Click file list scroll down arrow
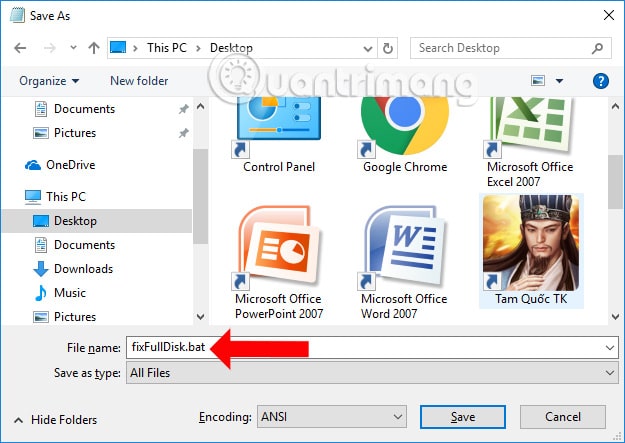Viewport: 625px width, 443px height. click(615, 317)
